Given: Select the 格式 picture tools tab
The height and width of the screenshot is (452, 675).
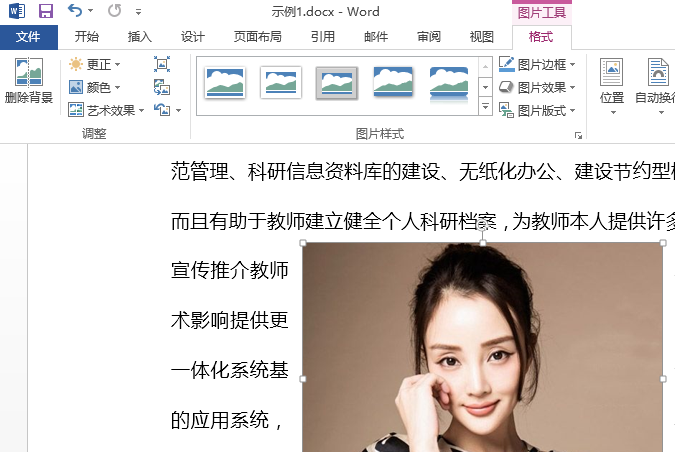Looking at the screenshot, I should click(x=541, y=37).
